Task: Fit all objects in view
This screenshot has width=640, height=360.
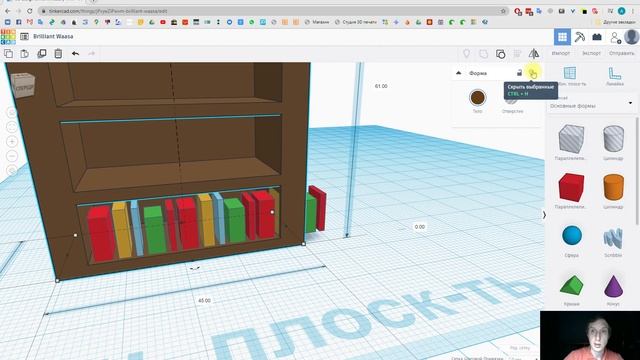Action: pyautogui.click(x=12, y=127)
